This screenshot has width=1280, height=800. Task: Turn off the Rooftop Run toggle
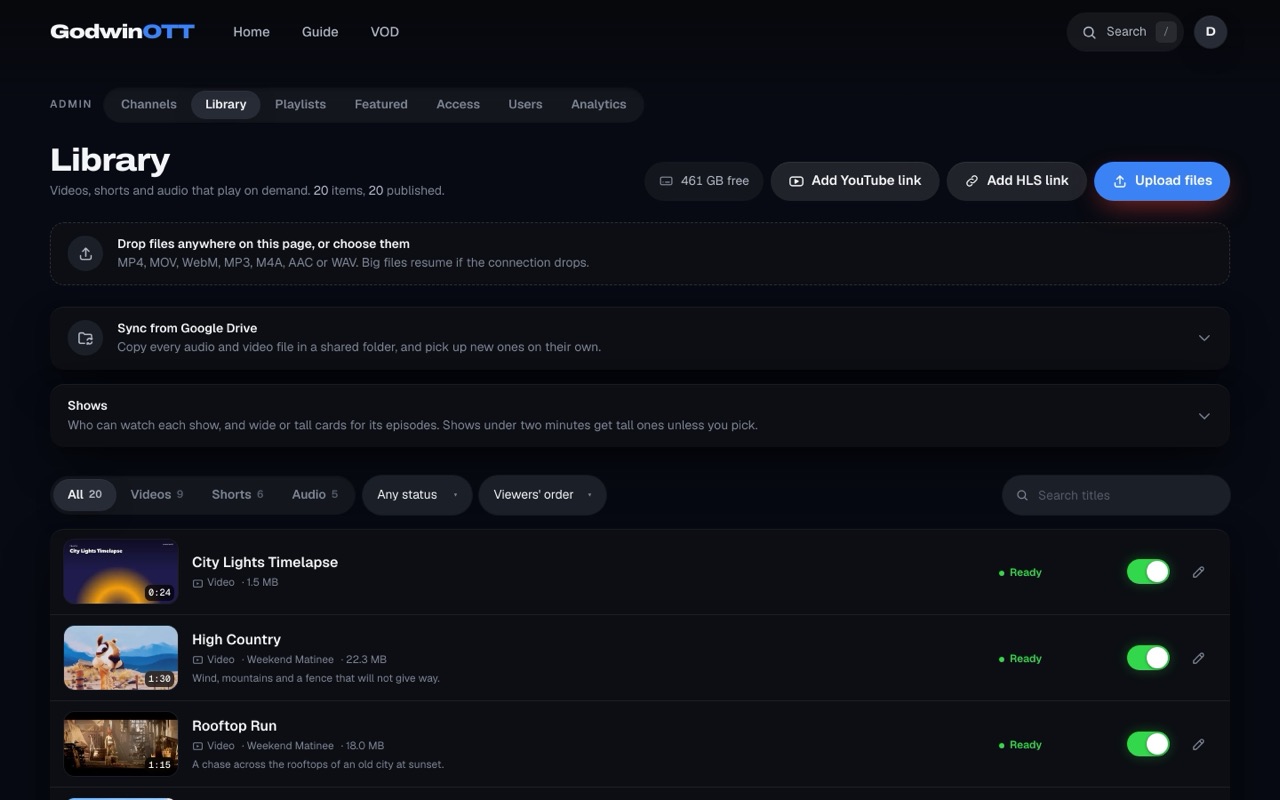tap(1148, 744)
